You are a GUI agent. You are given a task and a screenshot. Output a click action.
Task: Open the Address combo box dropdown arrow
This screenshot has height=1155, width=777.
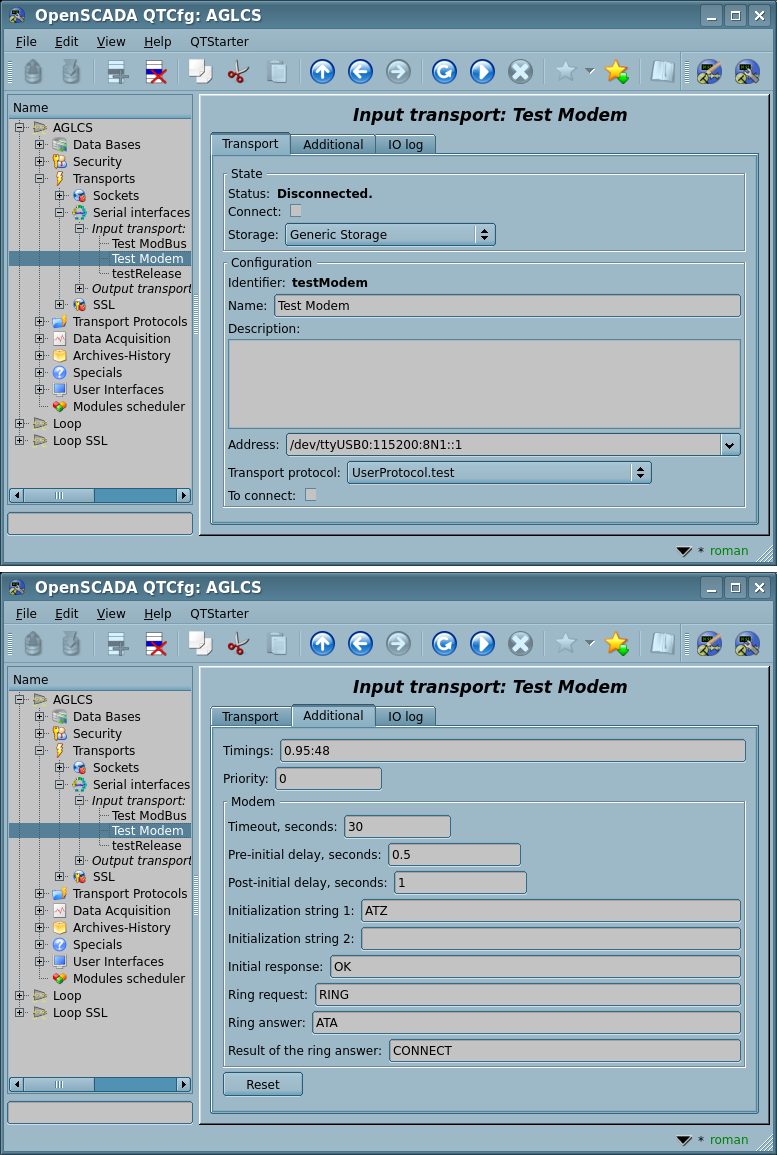729,445
